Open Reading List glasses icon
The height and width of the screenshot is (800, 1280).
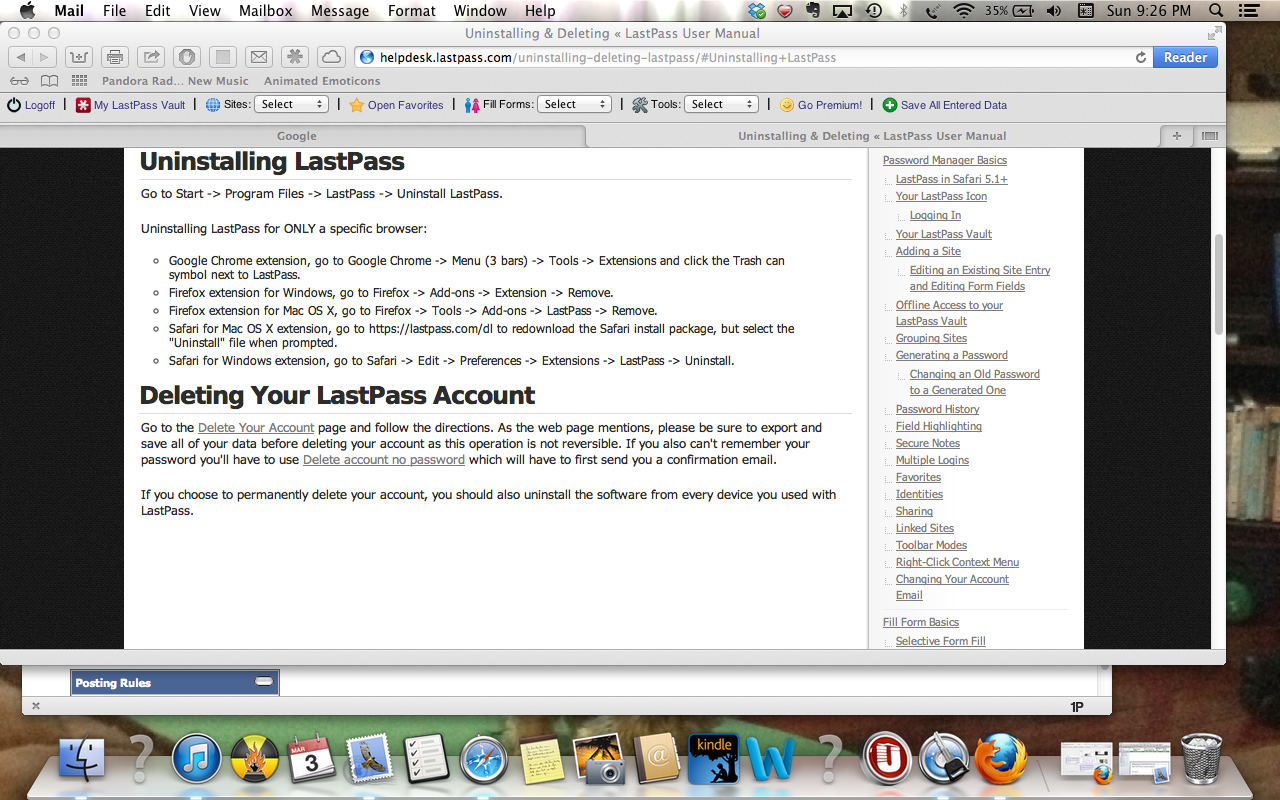coord(19,81)
